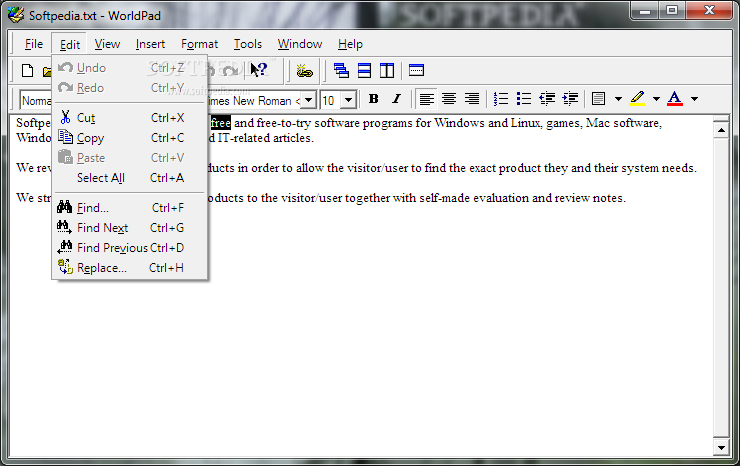Open the Format menu
Viewport: 740px width, 466px height.
coord(199,44)
